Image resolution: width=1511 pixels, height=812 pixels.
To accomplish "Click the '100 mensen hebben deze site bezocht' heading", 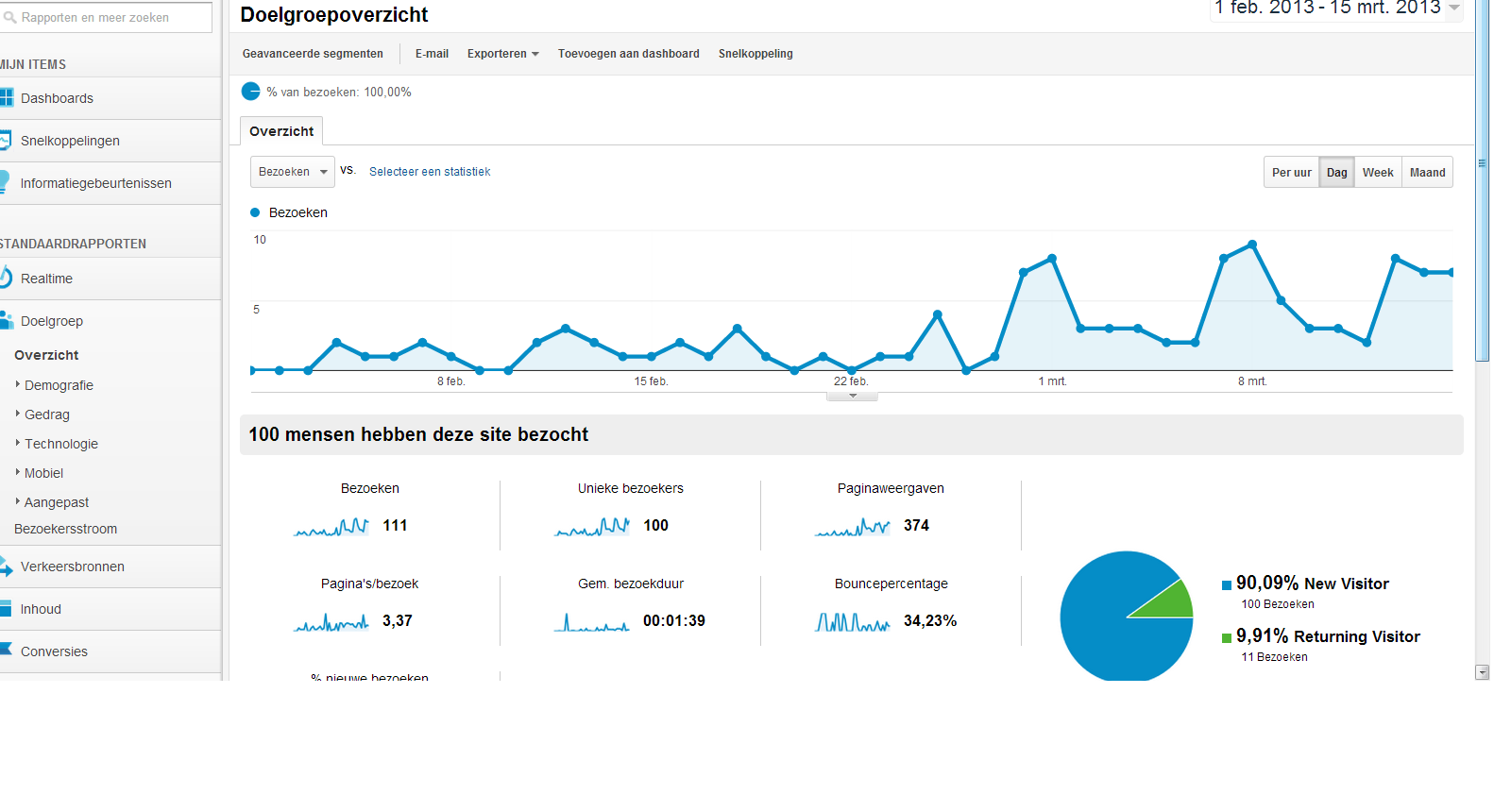I will pyautogui.click(x=418, y=434).
